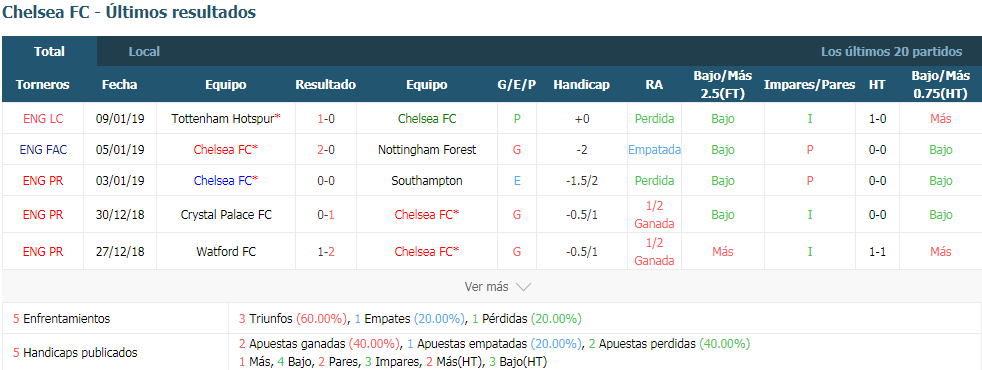Screen dimensions: 982x370
Task: Open the 0-0 Southampton match result
Action: coord(326,181)
